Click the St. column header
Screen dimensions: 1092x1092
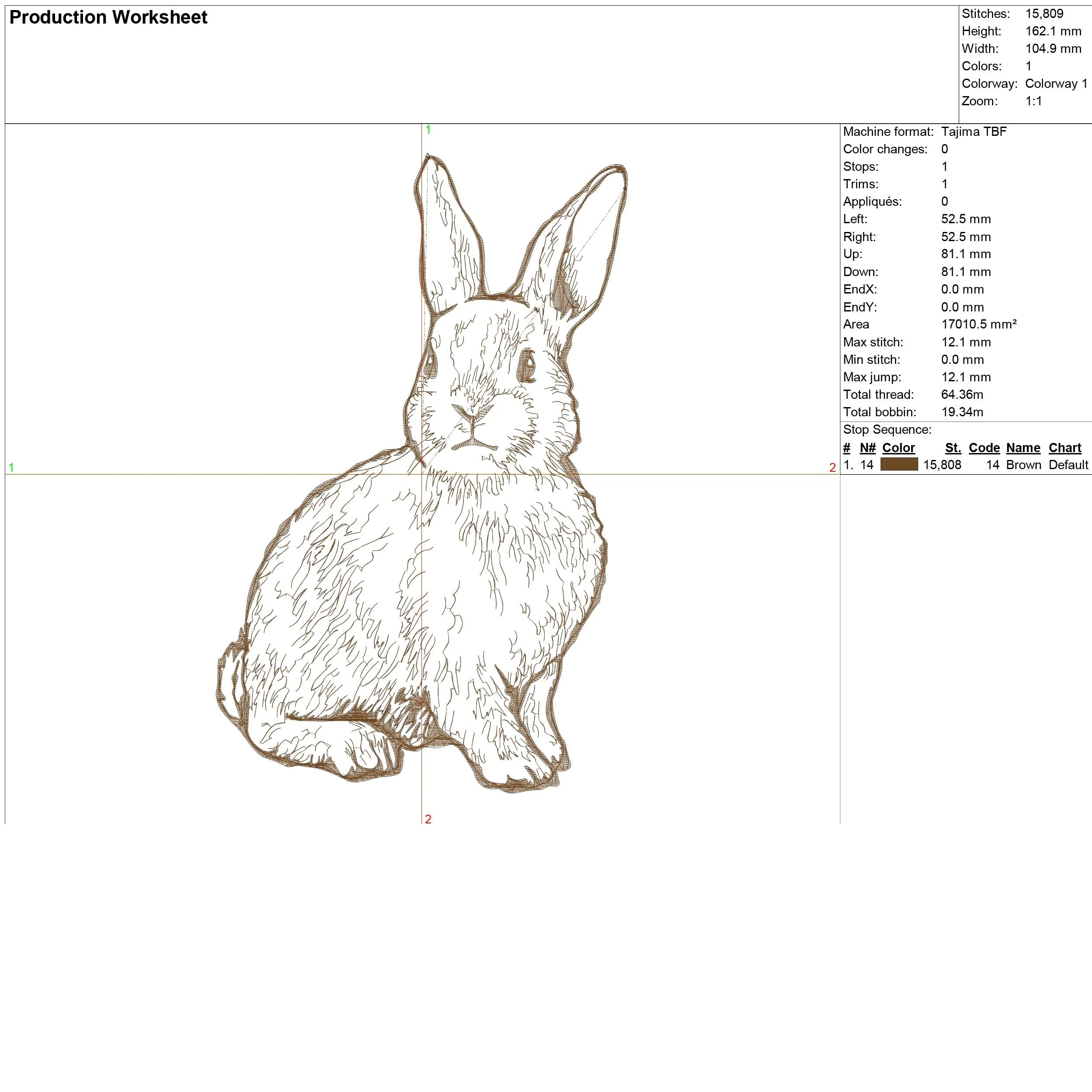953,448
